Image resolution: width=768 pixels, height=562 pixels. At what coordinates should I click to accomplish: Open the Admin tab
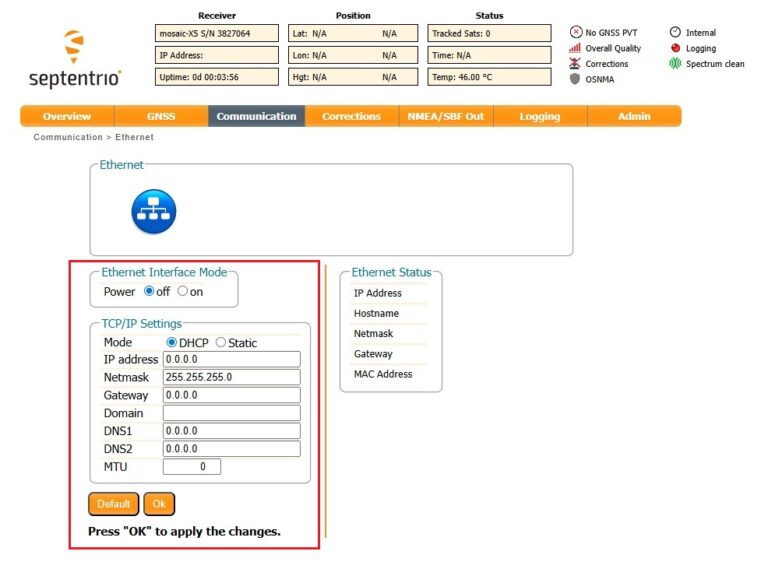[634, 116]
